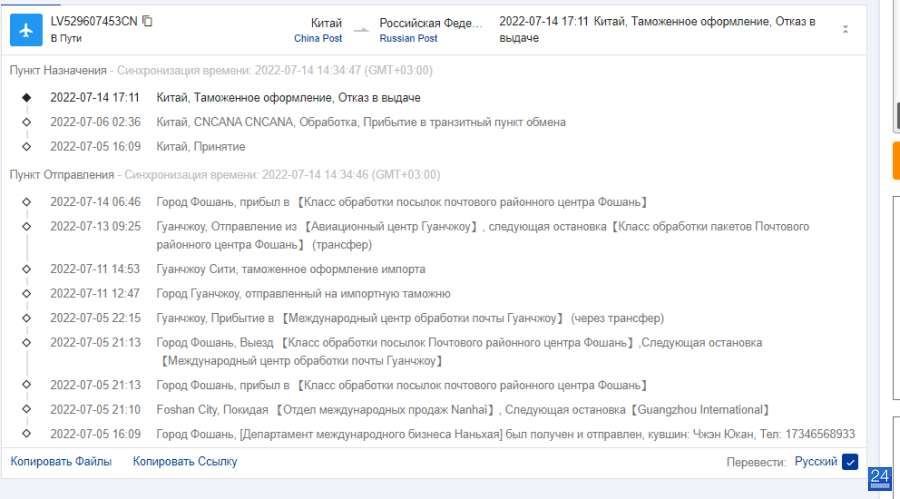Select tracking number text LV529607453CN
The image size is (900, 499).
[x=94, y=22]
